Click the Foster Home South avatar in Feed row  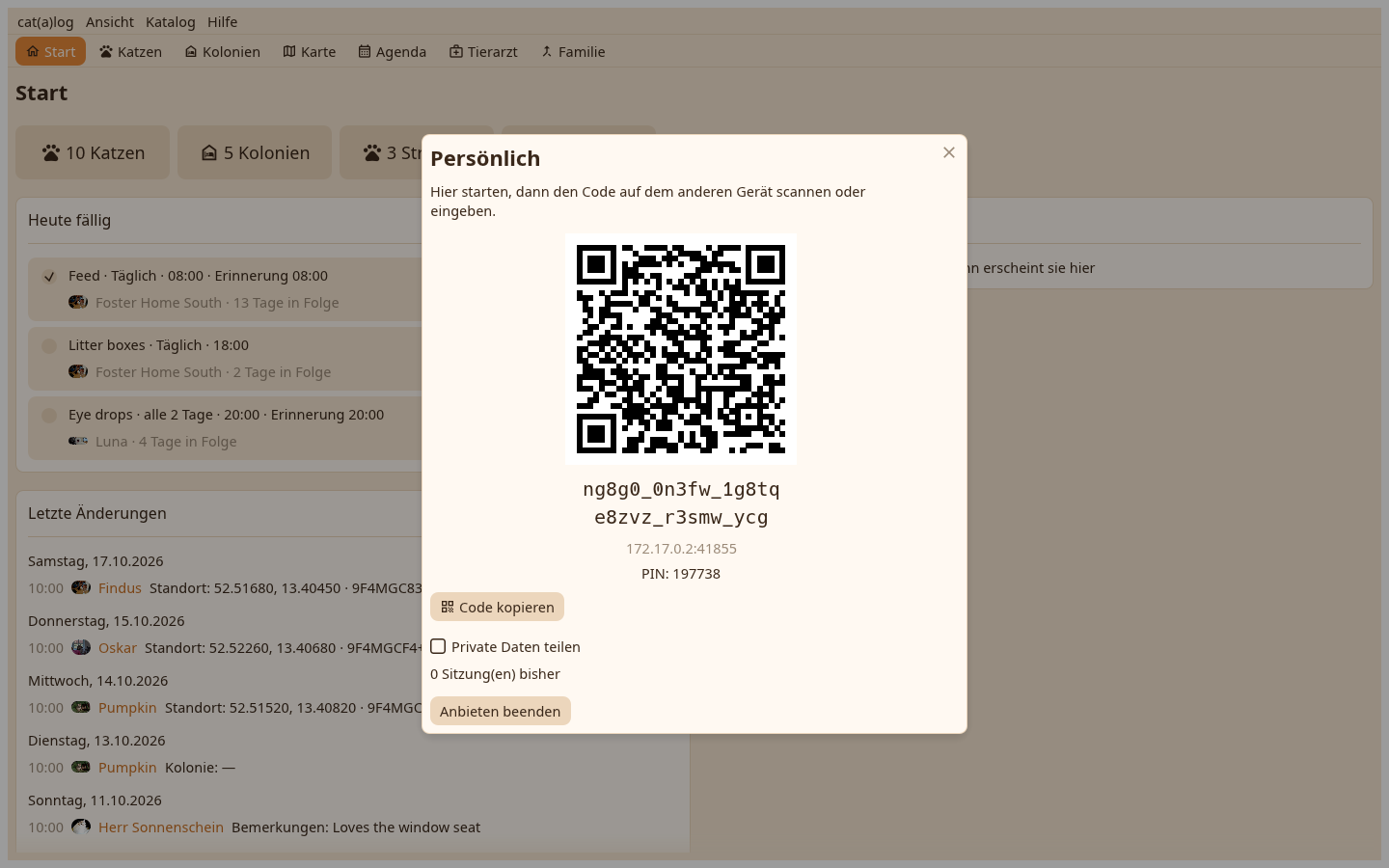pyautogui.click(x=78, y=302)
